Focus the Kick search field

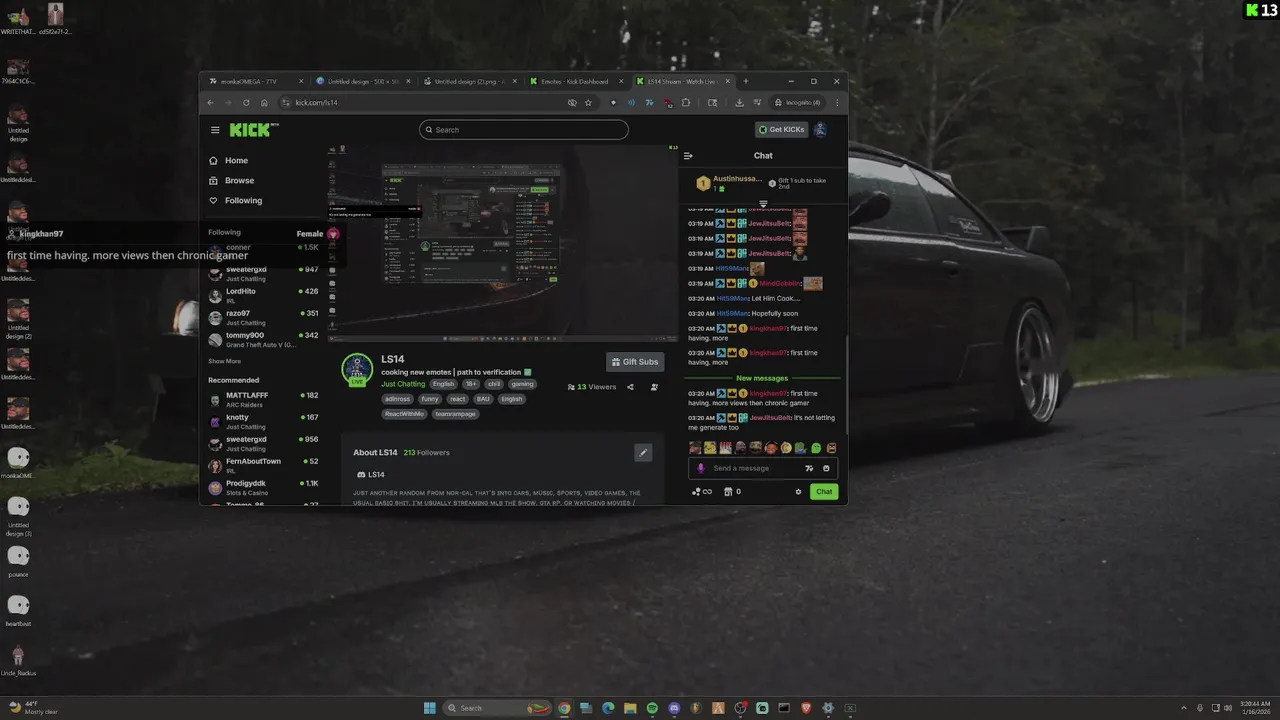click(524, 130)
